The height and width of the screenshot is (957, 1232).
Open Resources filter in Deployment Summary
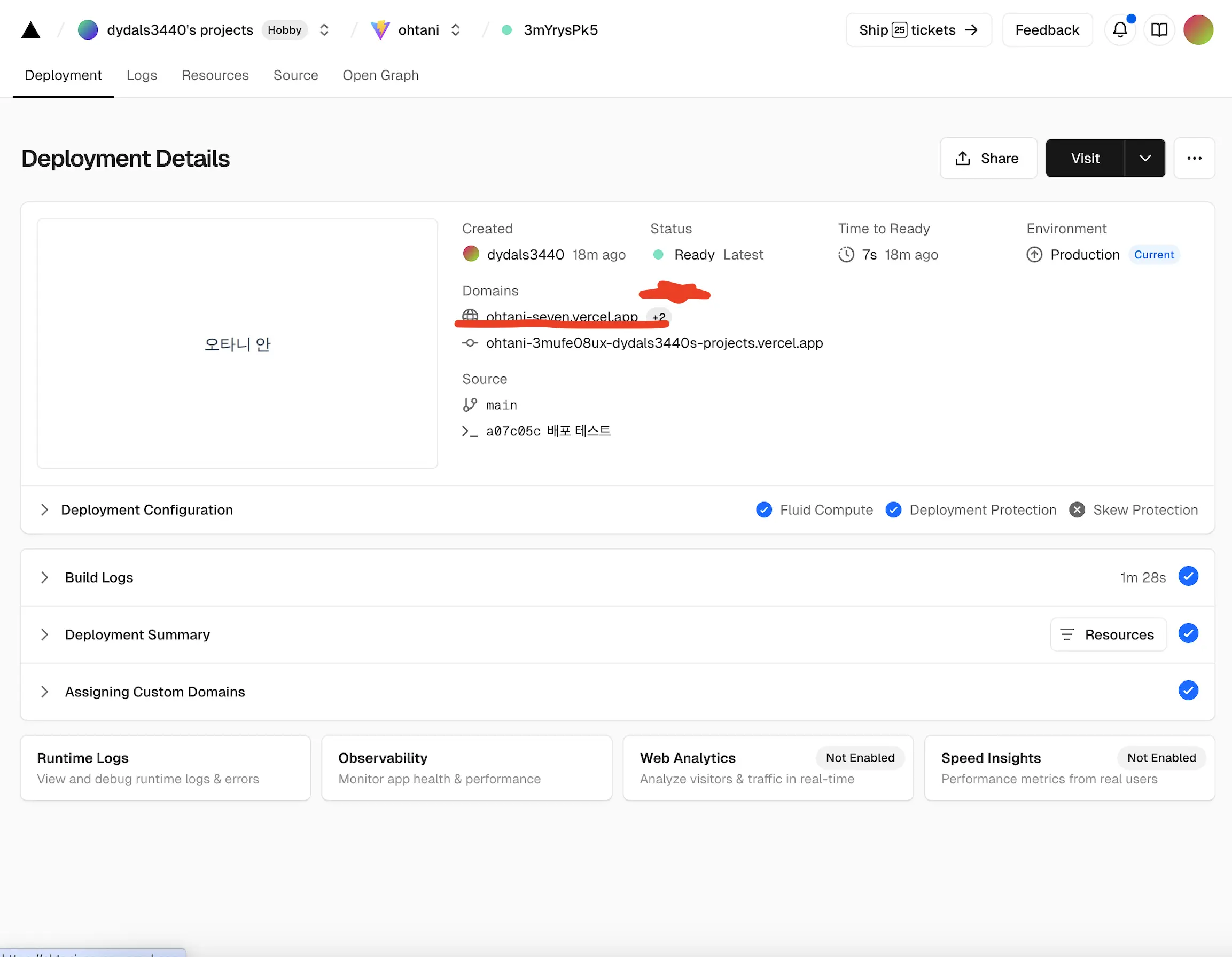point(1108,634)
